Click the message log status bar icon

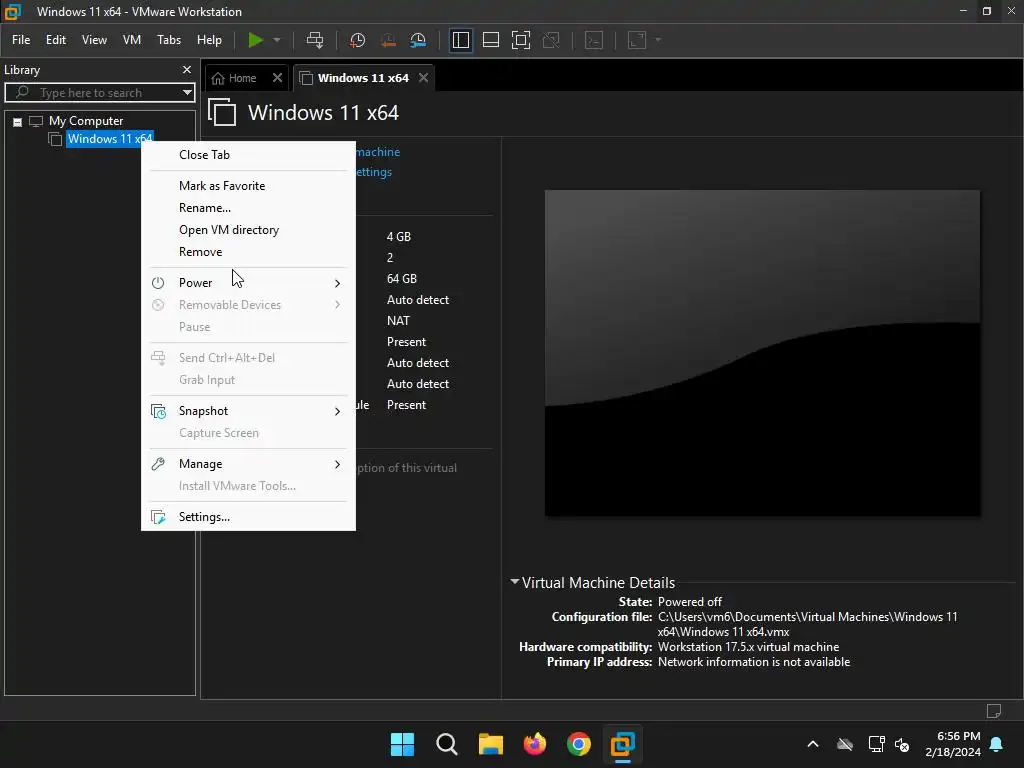click(x=993, y=711)
